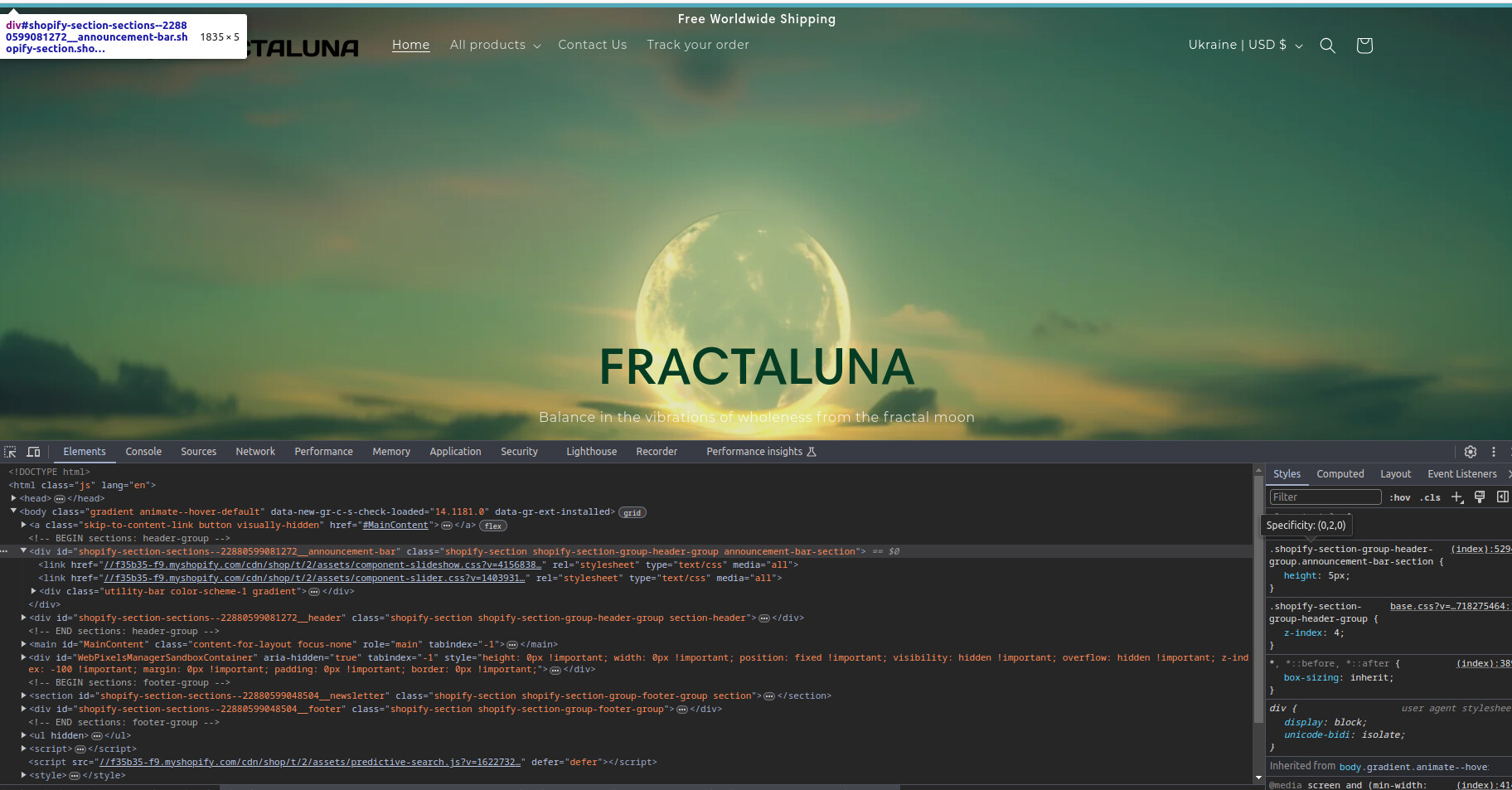Switch to the Layout pane tab
Image resolution: width=1512 pixels, height=790 pixels.
[1395, 474]
